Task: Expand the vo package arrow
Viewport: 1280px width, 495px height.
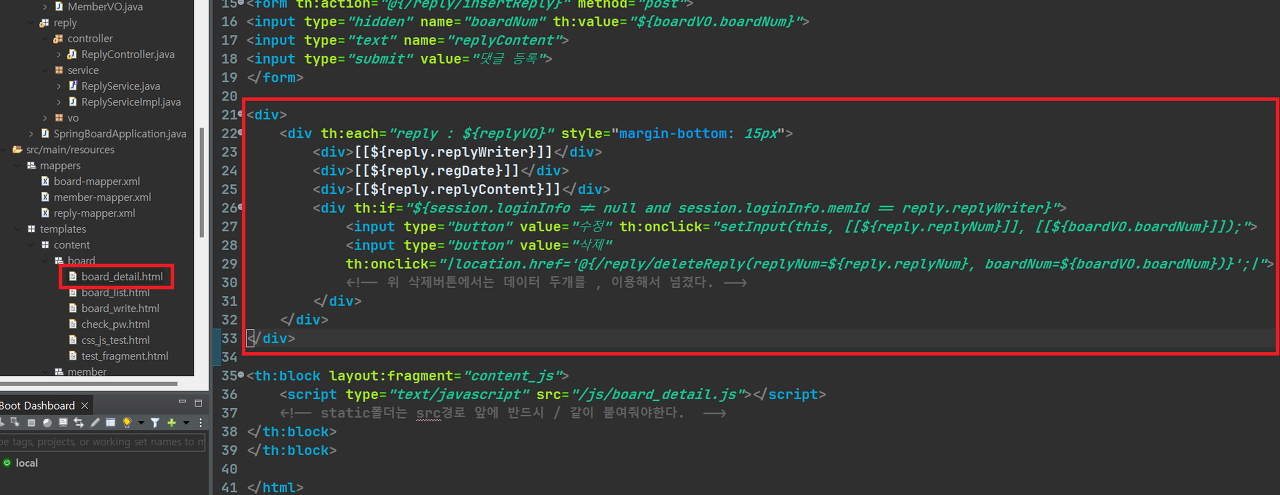Action: tap(45, 118)
